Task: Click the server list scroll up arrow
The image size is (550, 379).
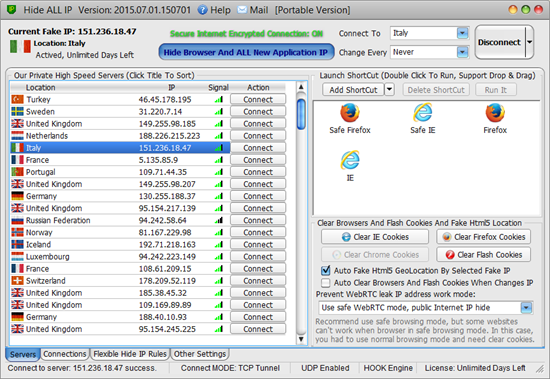Action: pos(301,87)
